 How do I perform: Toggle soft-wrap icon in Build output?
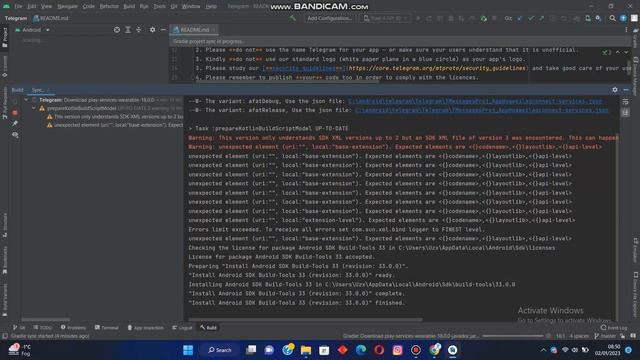point(625,101)
